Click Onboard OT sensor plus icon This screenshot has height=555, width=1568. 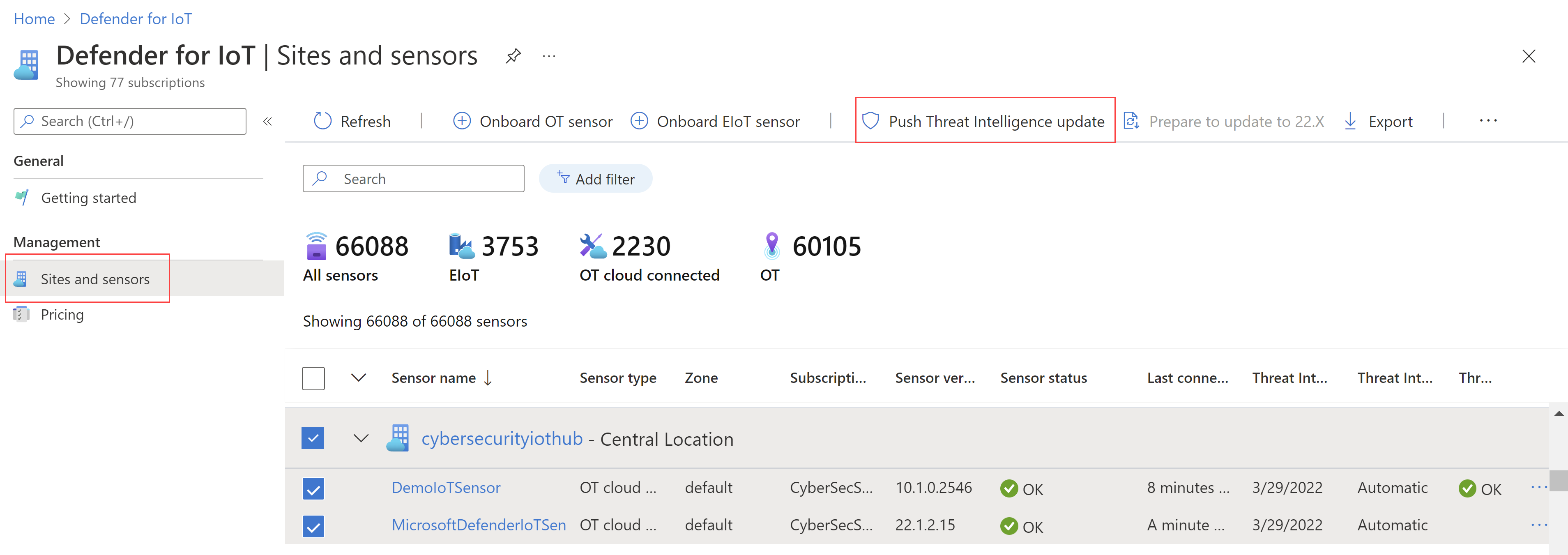[x=462, y=121]
